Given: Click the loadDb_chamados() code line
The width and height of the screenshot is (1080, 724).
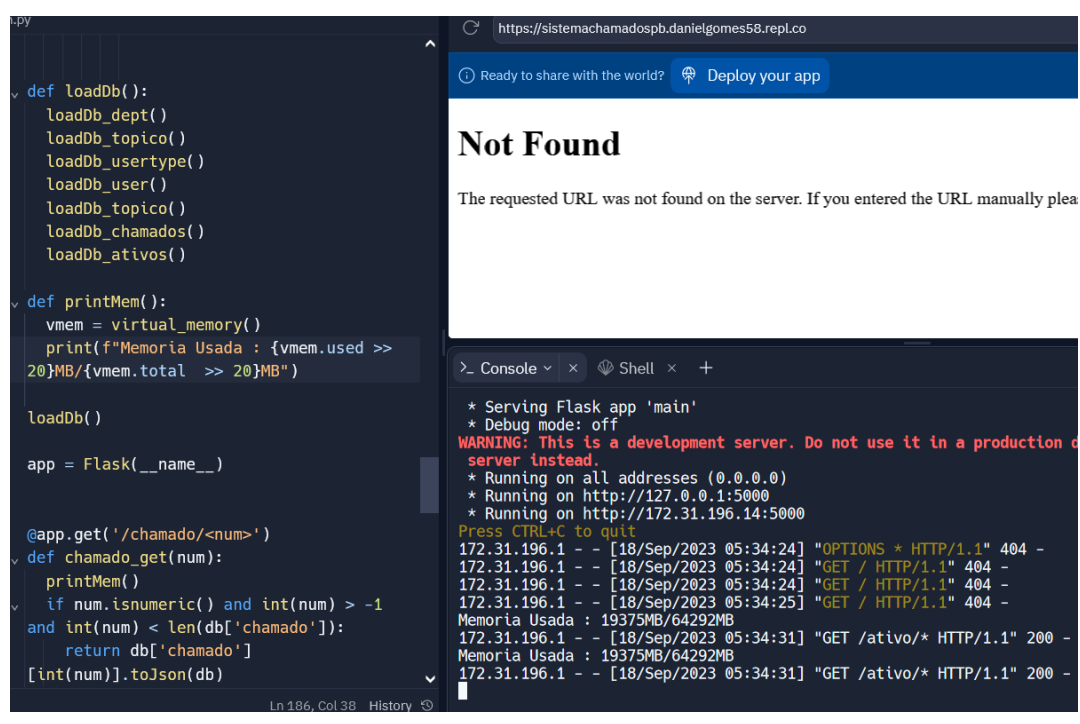Looking at the screenshot, I should coord(125,231).
